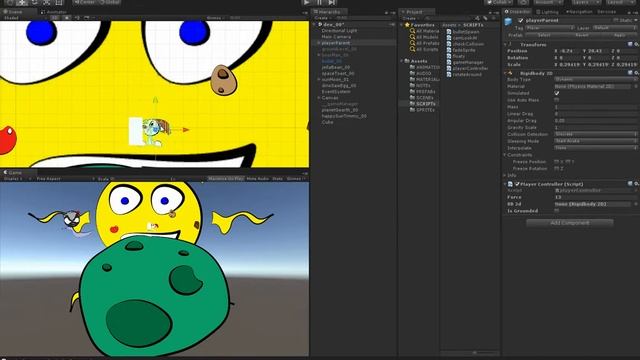Click the All Materials search icon
The image size is (640, 360).
(x=412, y=31)
